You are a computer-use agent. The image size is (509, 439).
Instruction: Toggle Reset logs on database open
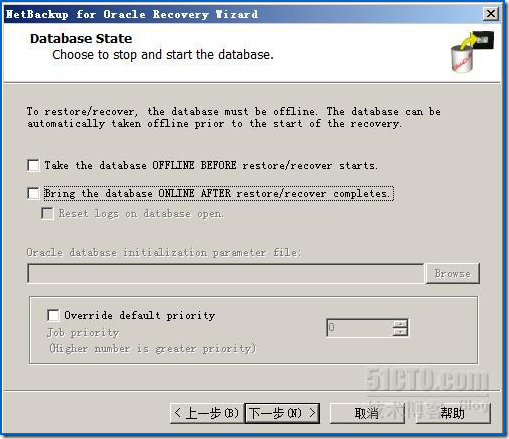tap(47, 213)
